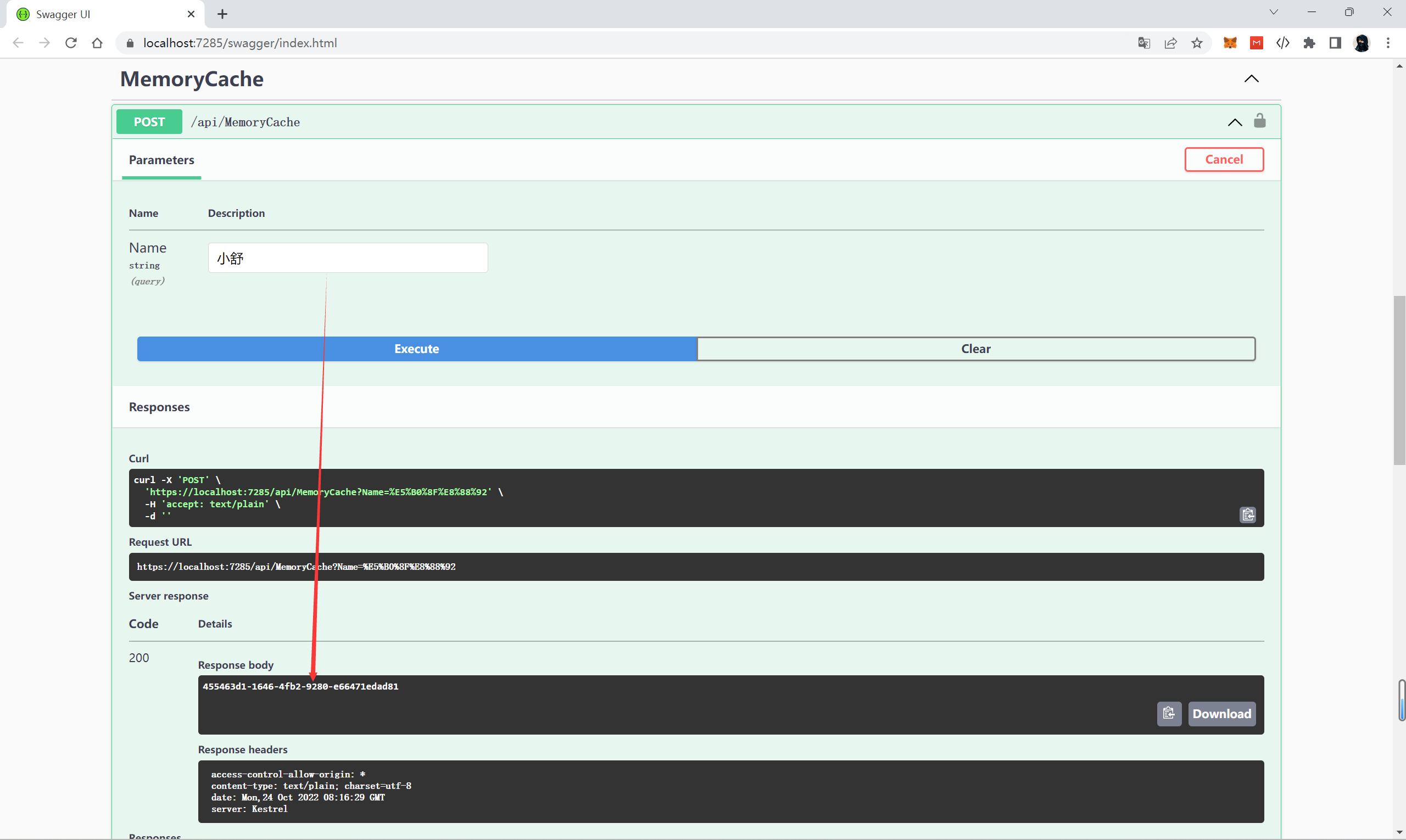1406x840 pixels.
Task: Click the Google Translate icon in the address bar
Action: click(x=1144, y=43)
